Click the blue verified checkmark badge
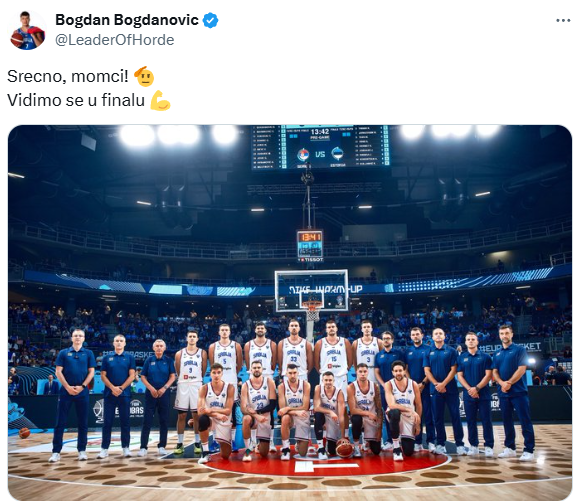579x501 pixels. pyautogui.click(x=210, y=20)
